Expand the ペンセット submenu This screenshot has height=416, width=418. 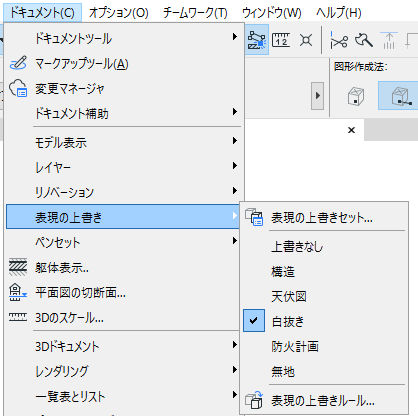point(123,242)
